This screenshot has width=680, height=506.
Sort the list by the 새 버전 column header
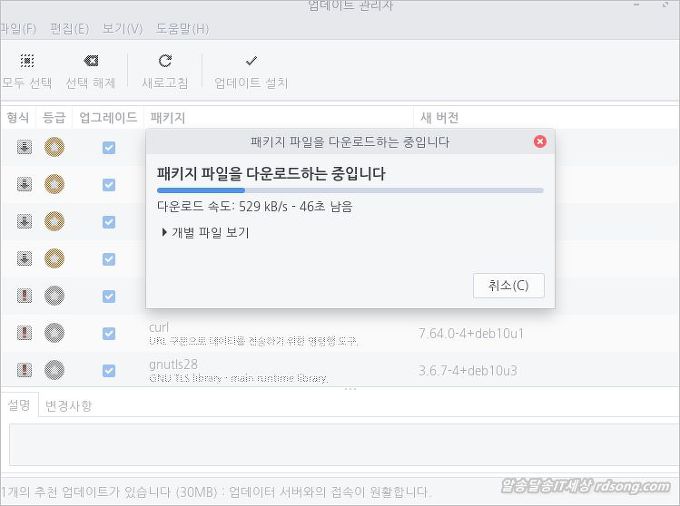[x=440, y=118]
